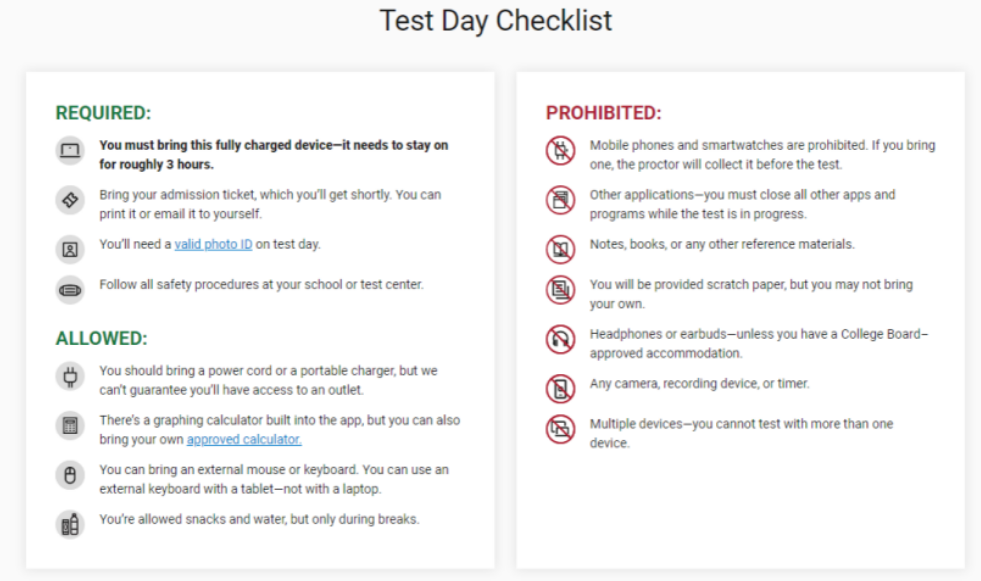
Task: Click the power plug icon
Action: [70, 377]
